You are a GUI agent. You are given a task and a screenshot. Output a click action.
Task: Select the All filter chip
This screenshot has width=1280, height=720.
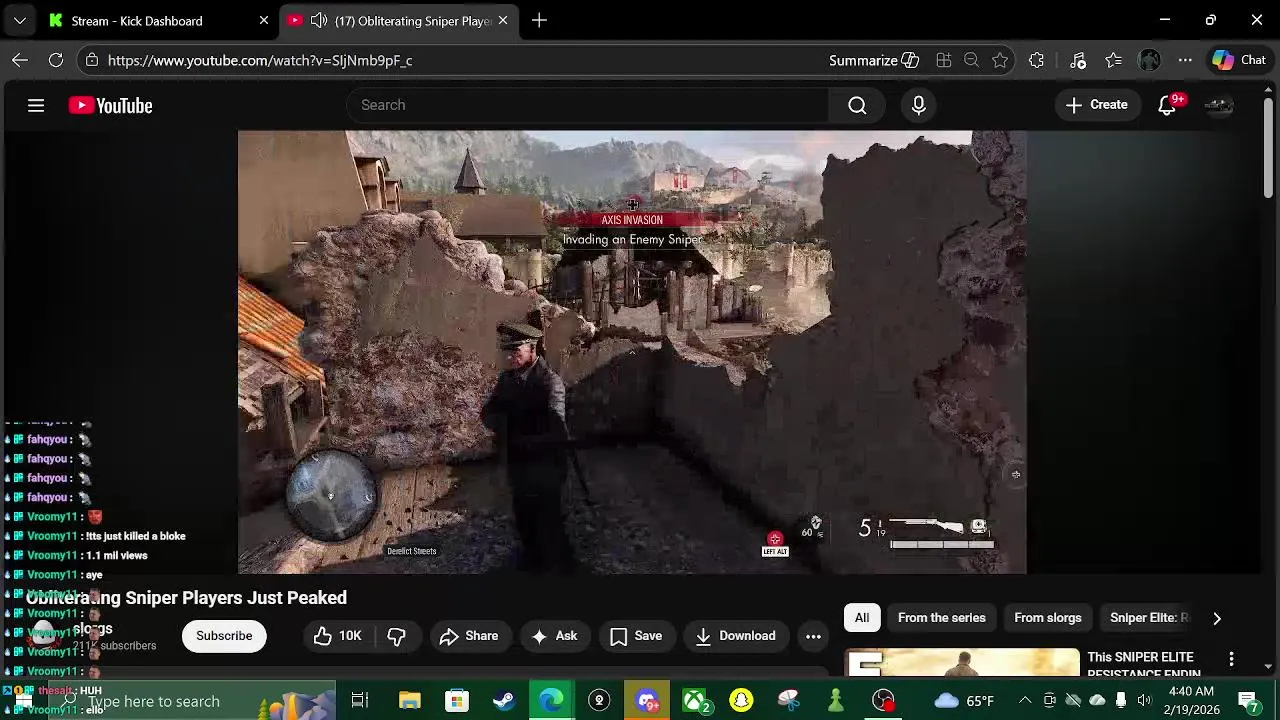(862, 618)
